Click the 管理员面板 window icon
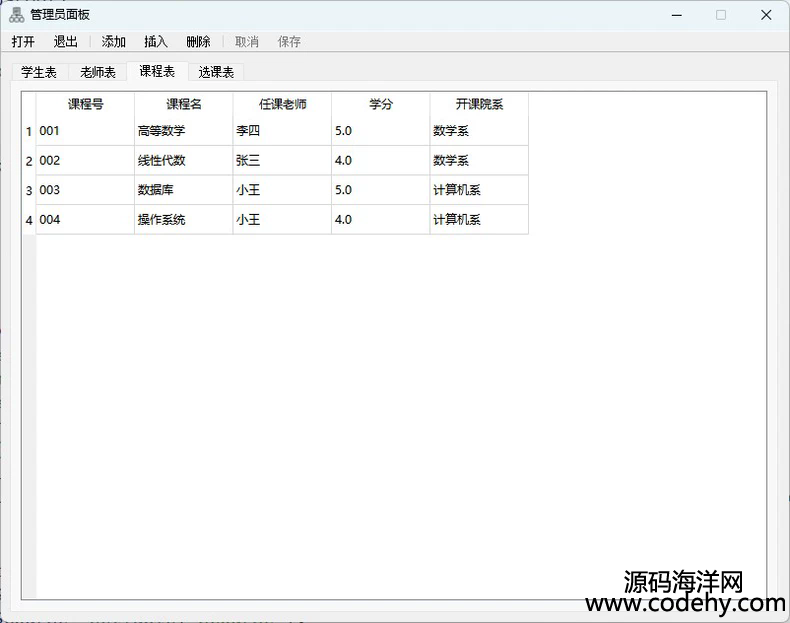790x623 pixels. point(17,15)
